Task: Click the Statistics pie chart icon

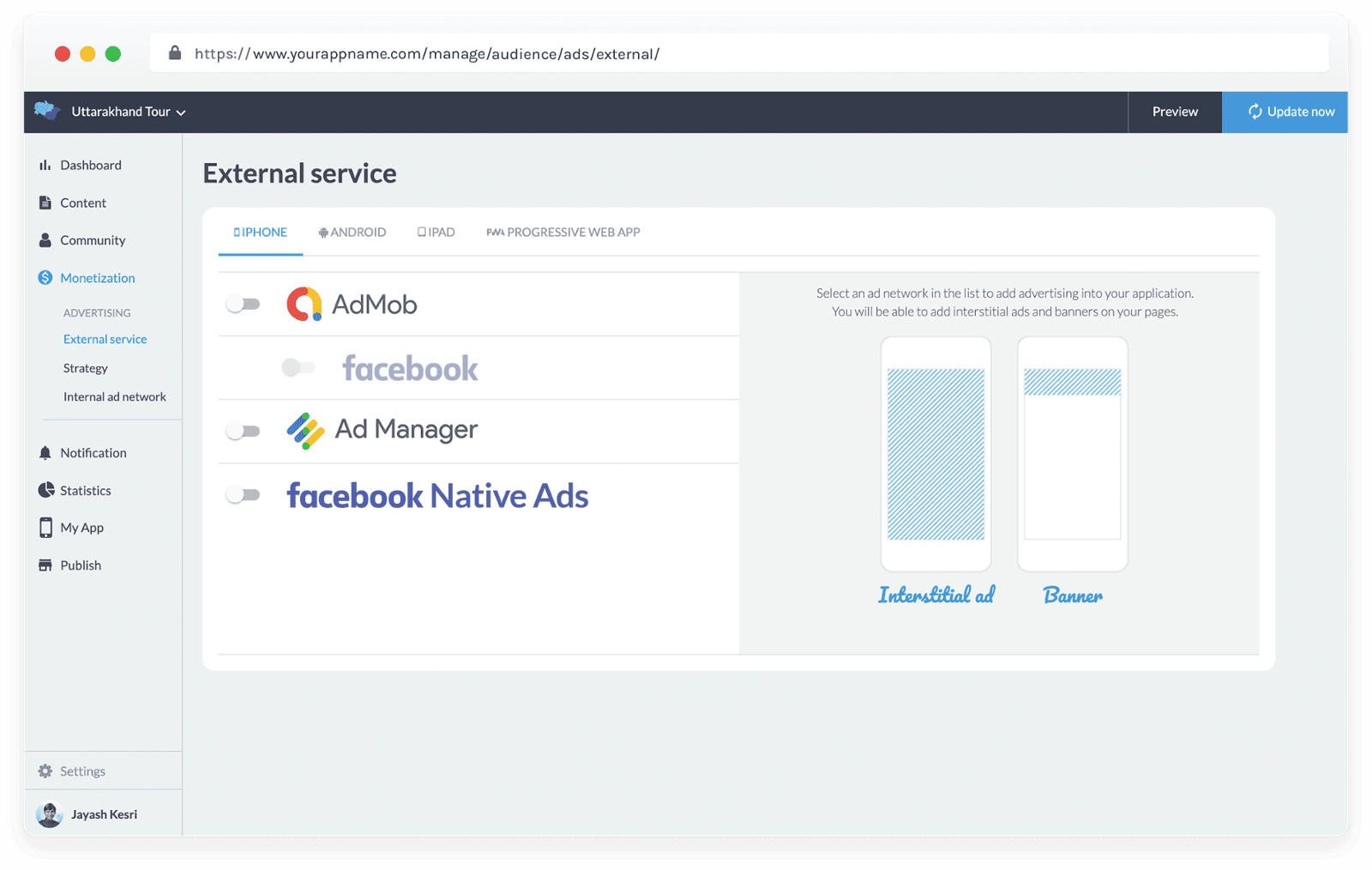Action: pos(45,491)
